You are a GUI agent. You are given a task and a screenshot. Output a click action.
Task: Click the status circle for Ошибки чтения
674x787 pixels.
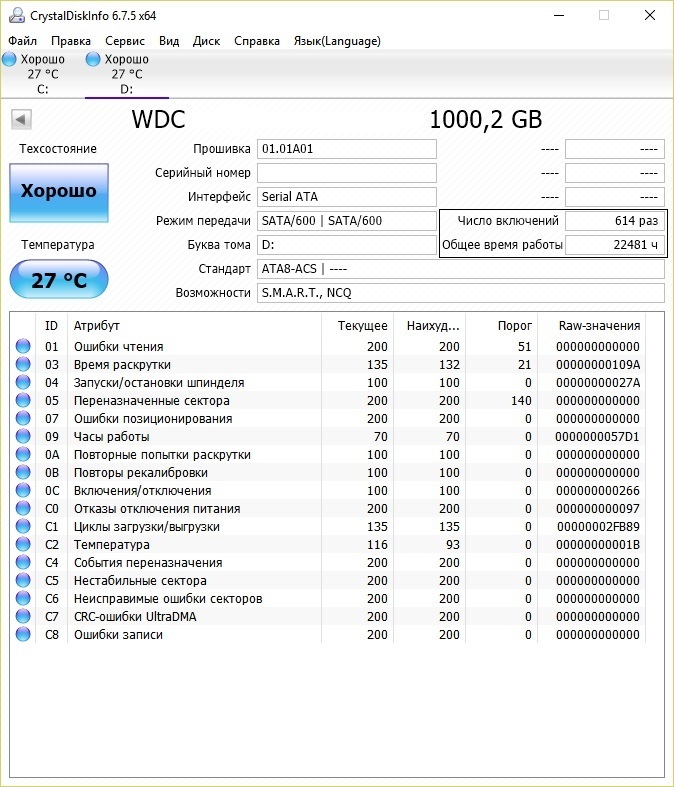(x=23, y=346)
